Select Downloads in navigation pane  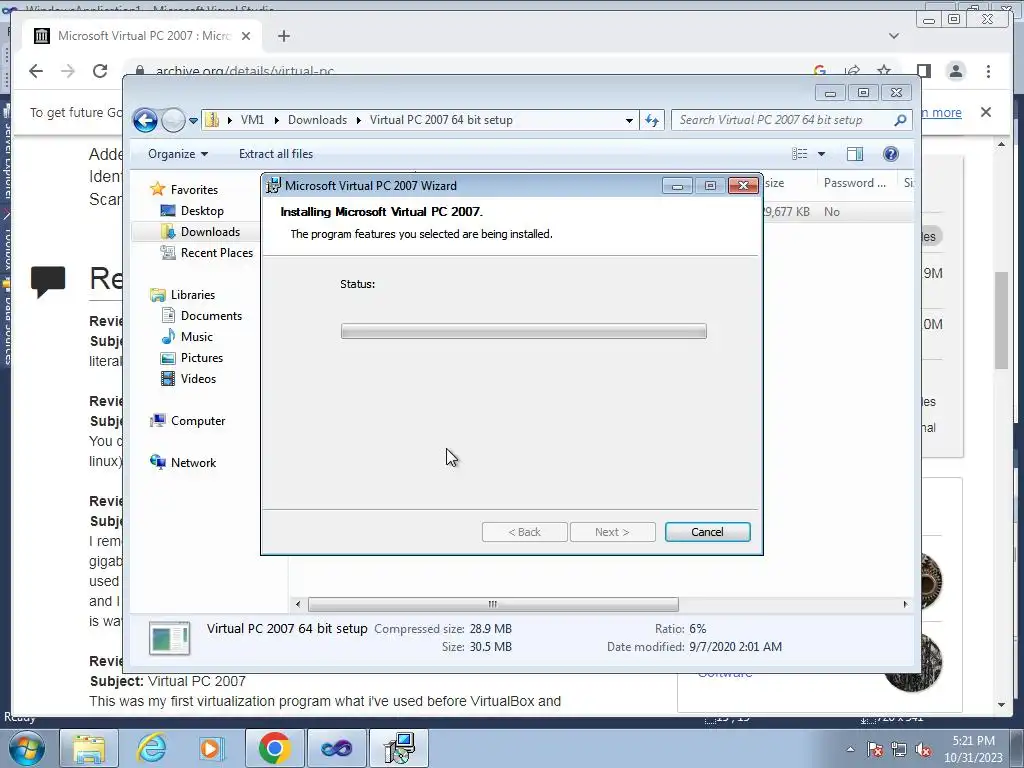pyautogui.click(x=210, y=232)
